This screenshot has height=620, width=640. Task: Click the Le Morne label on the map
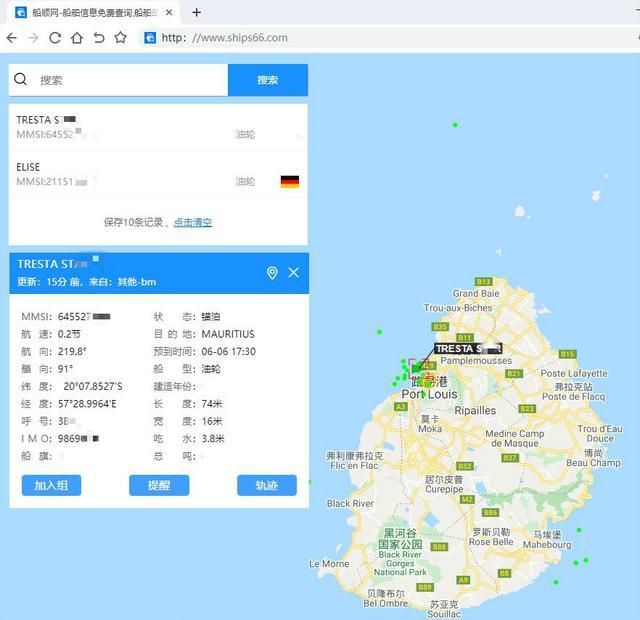329,564
